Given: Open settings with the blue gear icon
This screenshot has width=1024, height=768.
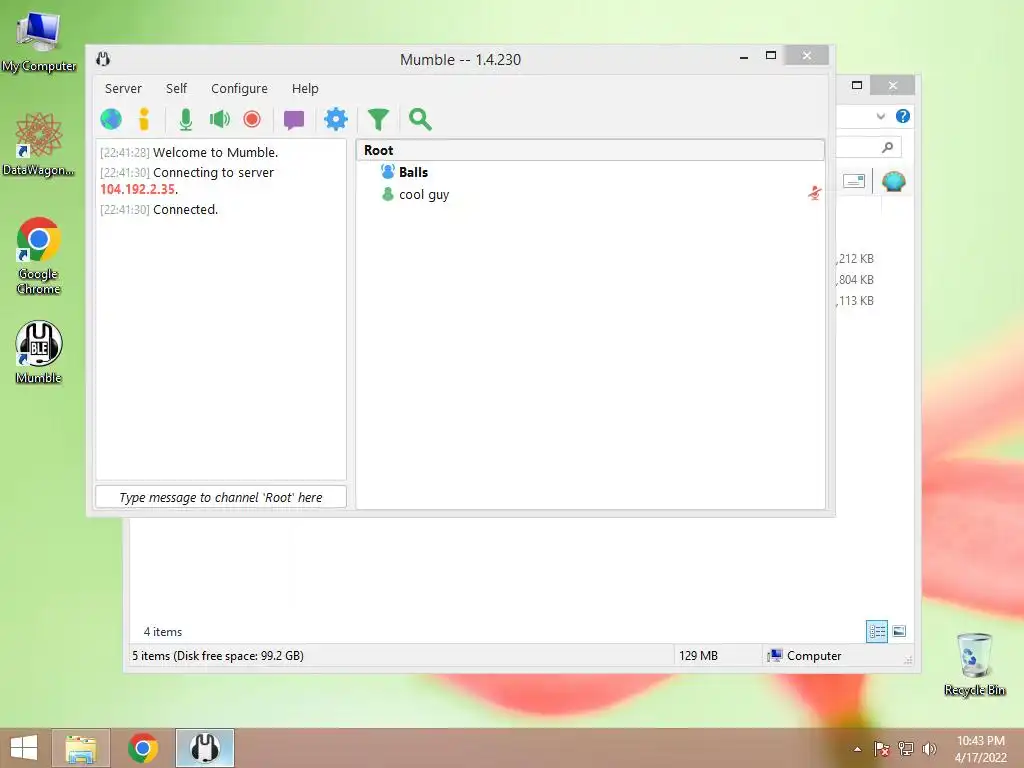Looking at the screenshot, I should coord(336,120).
